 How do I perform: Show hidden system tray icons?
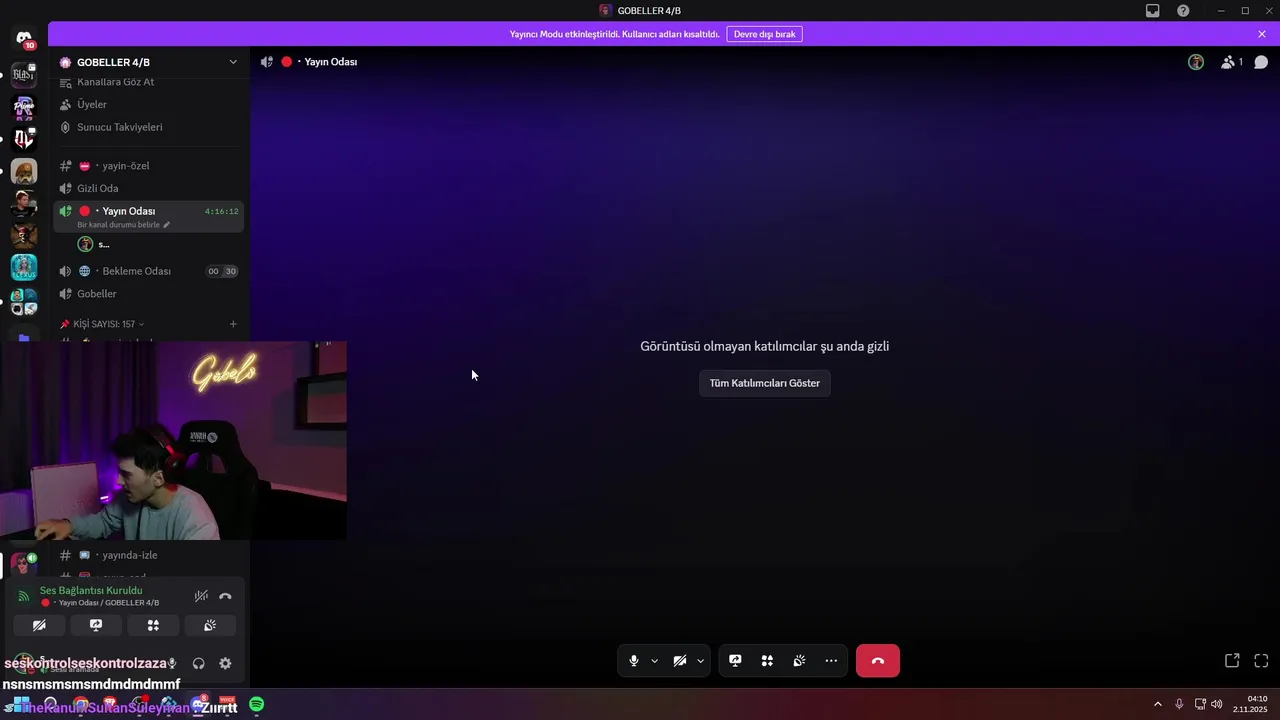(x=1158, y=705)
